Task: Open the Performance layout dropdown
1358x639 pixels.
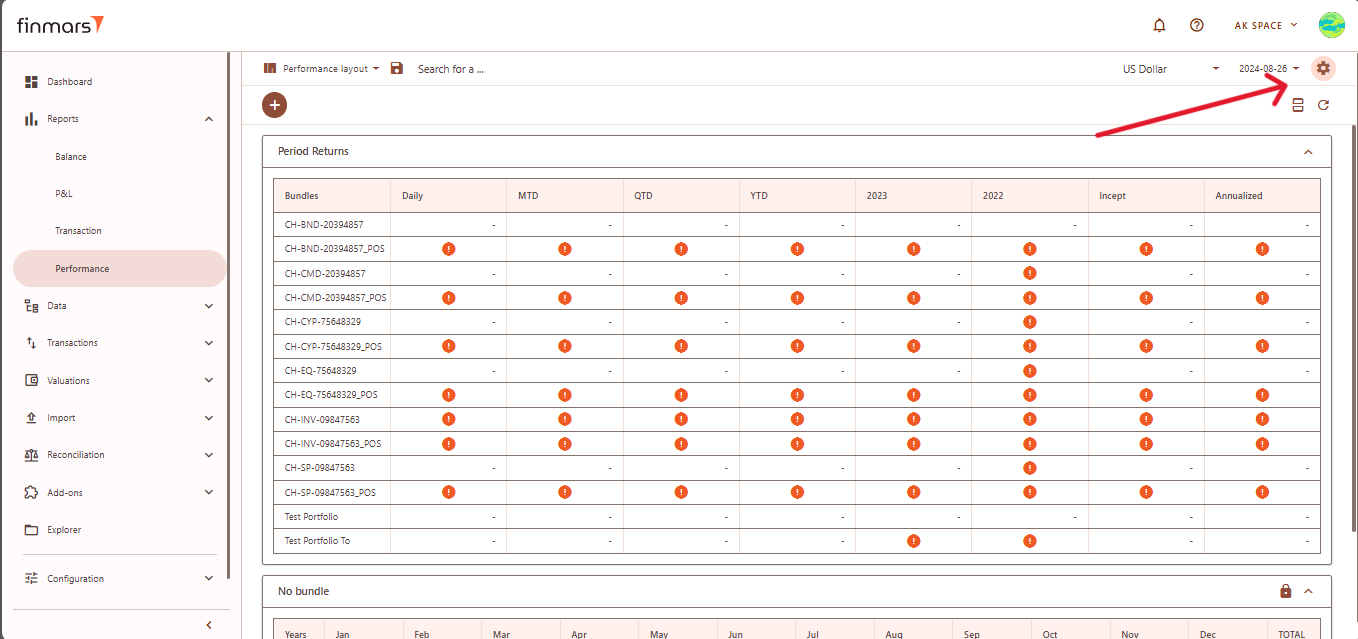Action: point(322,69)
